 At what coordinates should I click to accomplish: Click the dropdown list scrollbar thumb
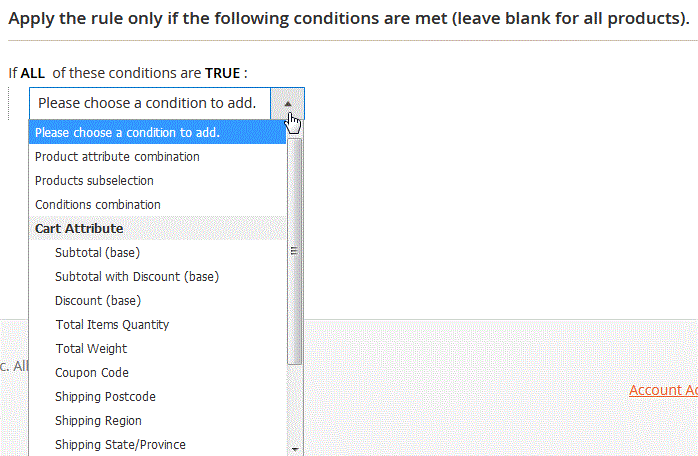click(x=294, y=250)
